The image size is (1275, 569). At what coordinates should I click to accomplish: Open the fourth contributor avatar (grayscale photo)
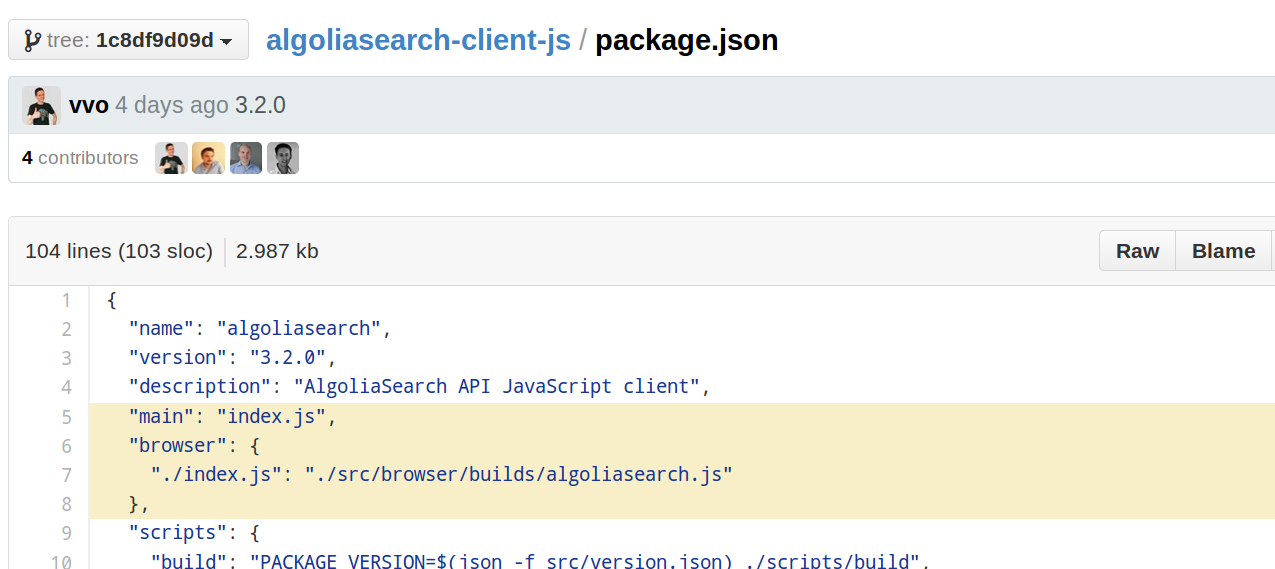point(283,158)
